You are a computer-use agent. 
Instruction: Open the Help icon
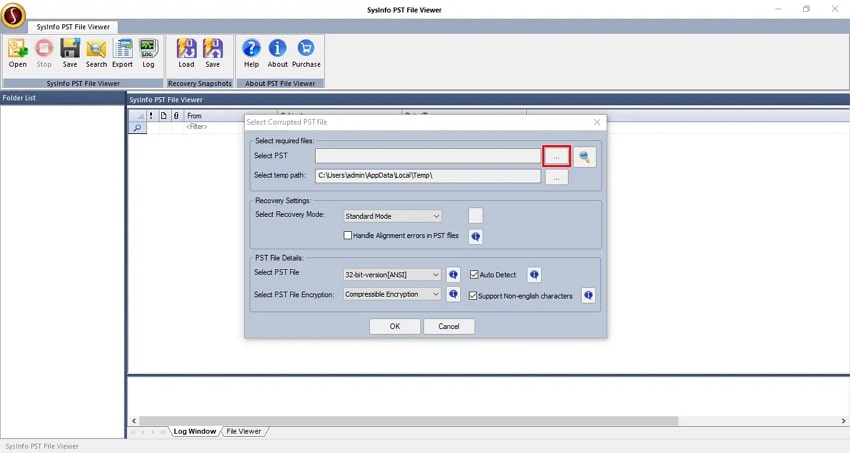[251, 53]
